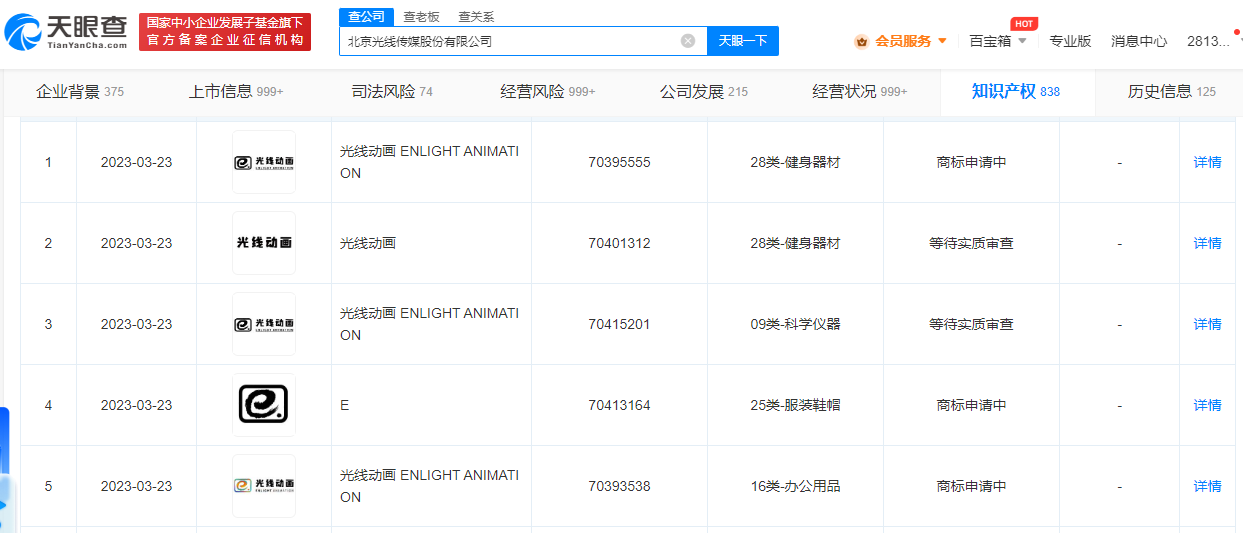Open the 专业版 link
This screenshot has height=533, width=1243.
(1070, 41)
